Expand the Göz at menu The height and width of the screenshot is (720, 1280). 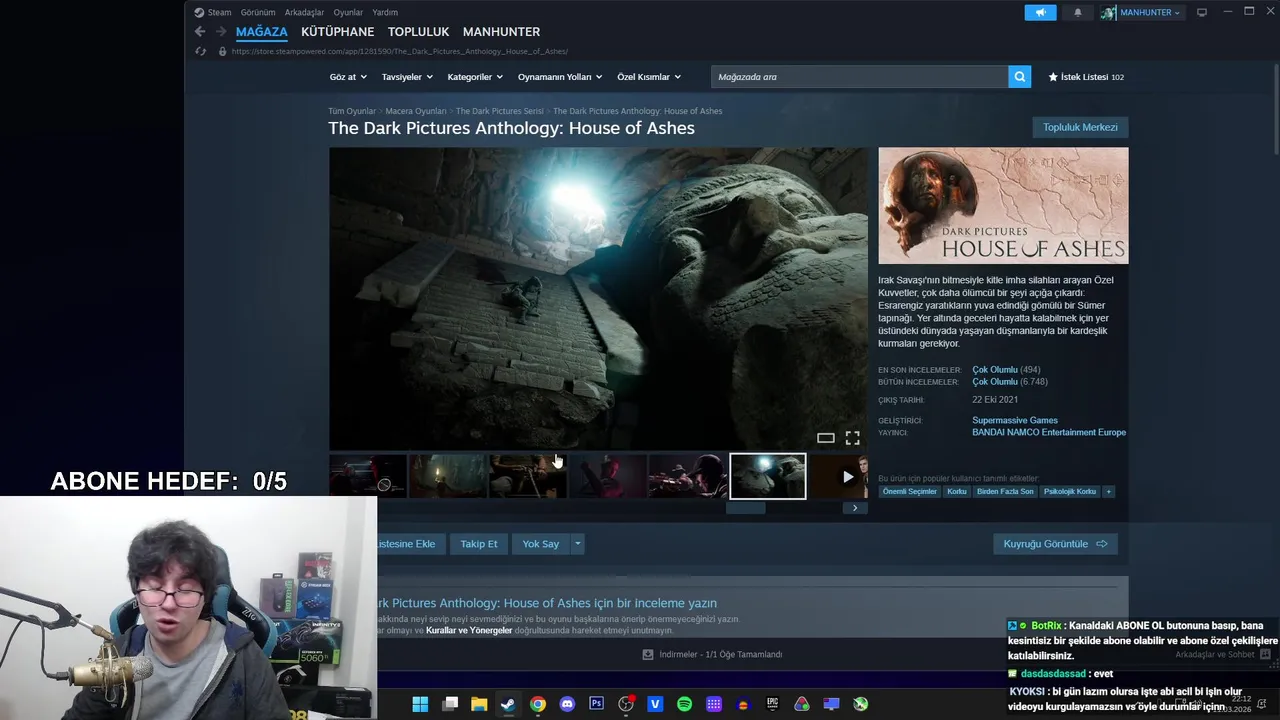click(348, 77)
